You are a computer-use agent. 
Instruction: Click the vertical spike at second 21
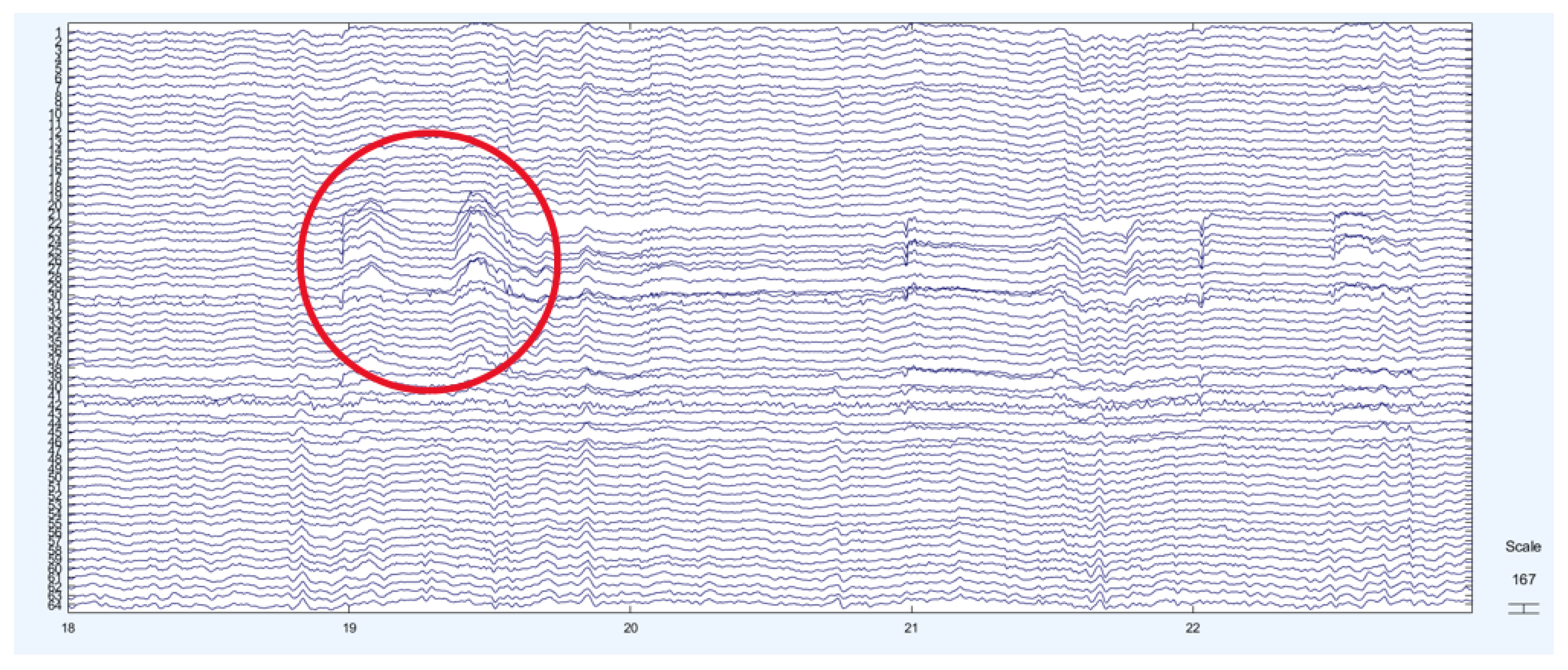click(907, 243)
